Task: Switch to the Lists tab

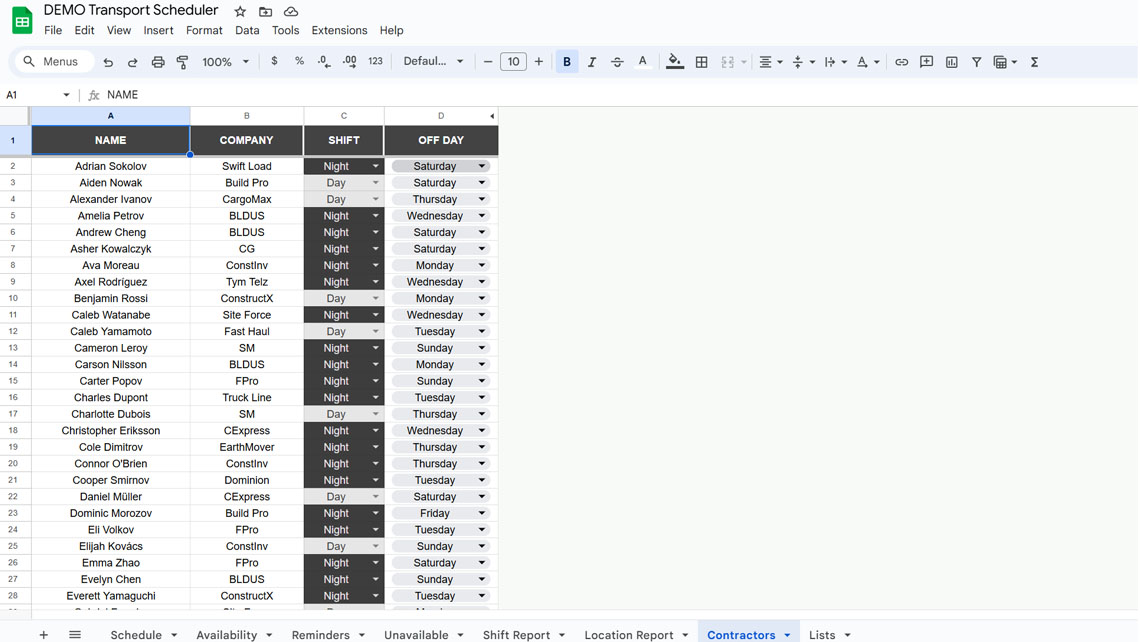Action: point(822,635)
